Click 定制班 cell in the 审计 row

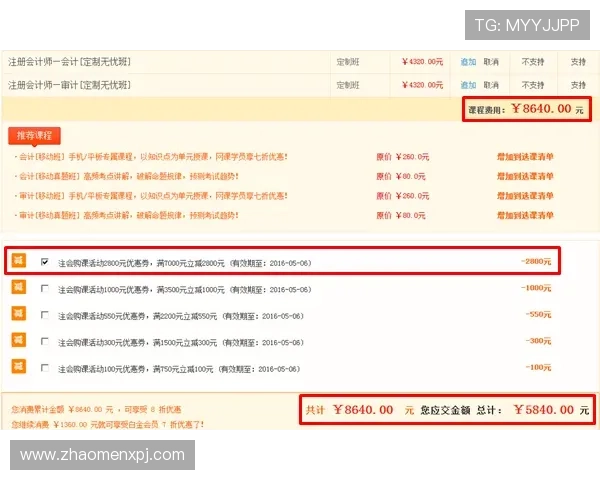pos(348,85)
